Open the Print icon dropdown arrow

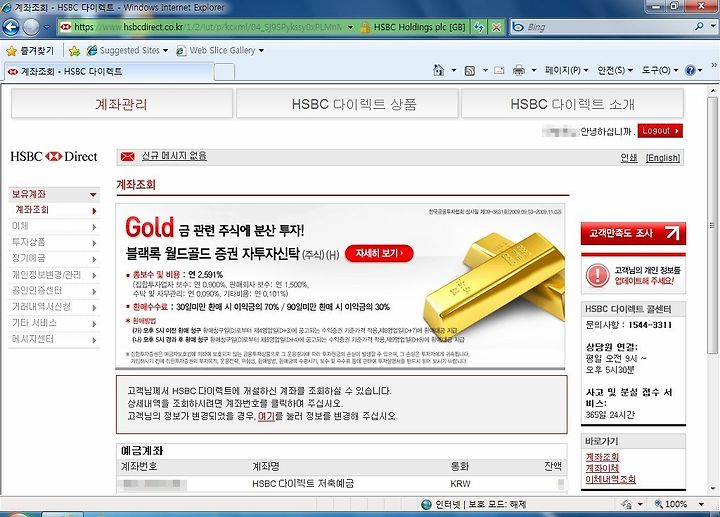534,70
